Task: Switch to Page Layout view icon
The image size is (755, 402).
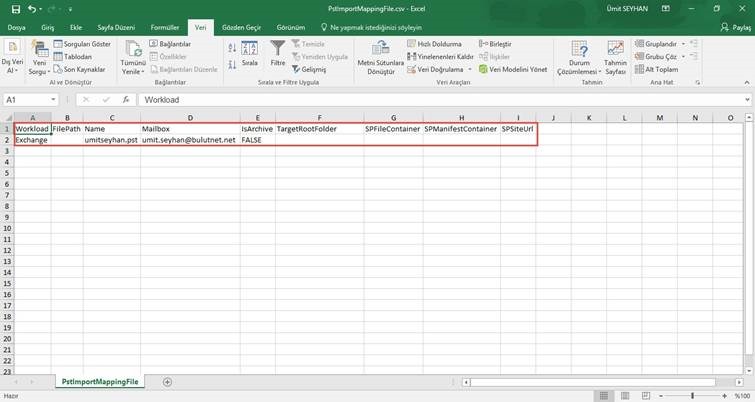Action: [x=625, y=396]
